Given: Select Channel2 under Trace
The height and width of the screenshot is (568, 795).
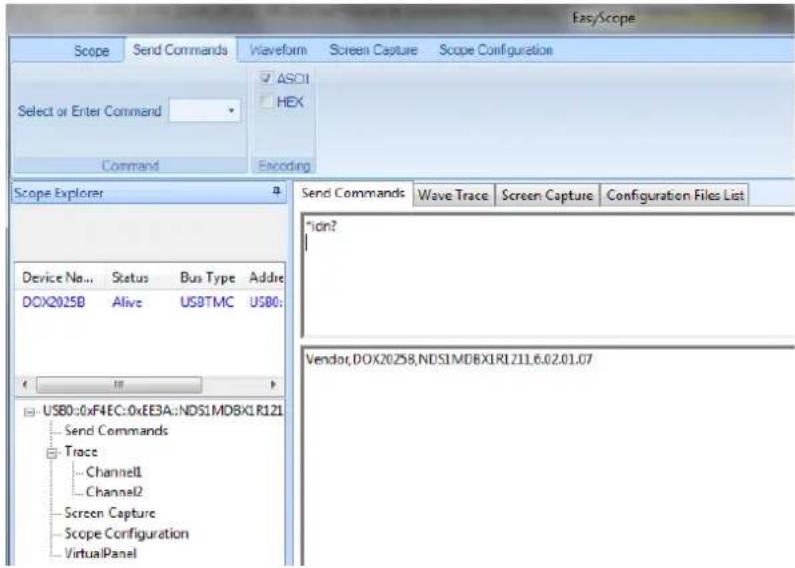Looking at the screenshot, I should pos(114,492).
